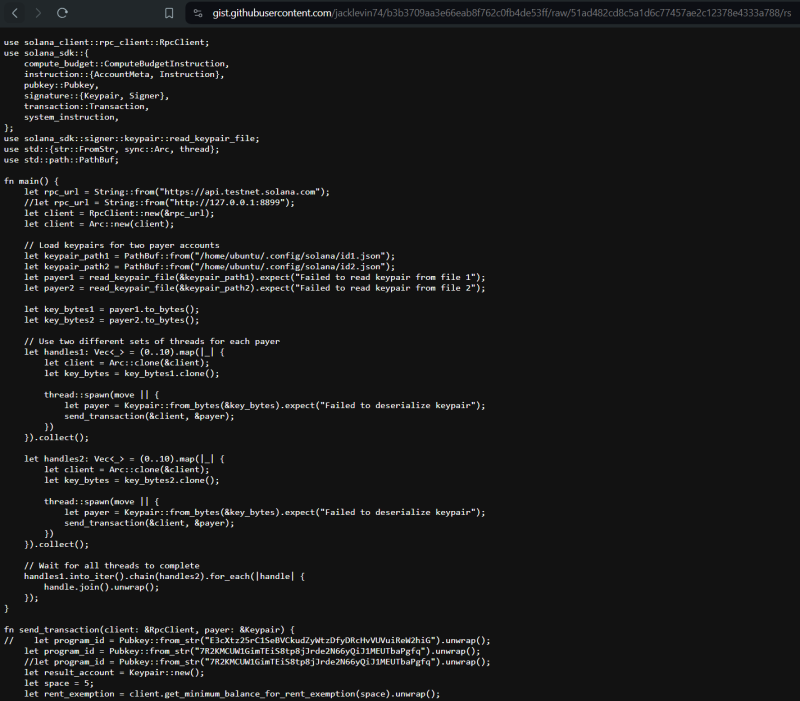The width and height of the screenshot is (800, 701).
Task: Click the 'let payer2 = read_keypair_file' line
Action: [x=255, y=288]
